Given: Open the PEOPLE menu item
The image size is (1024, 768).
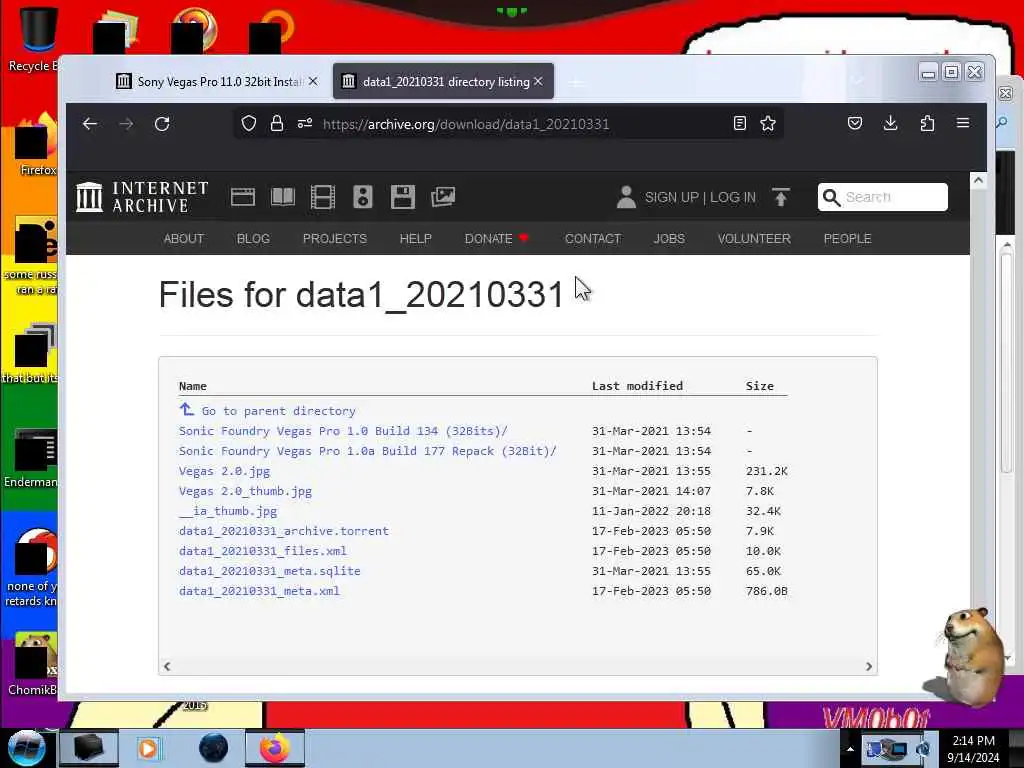Looking at the screenshot, I should pyautogui.click(x=847, y=238).
